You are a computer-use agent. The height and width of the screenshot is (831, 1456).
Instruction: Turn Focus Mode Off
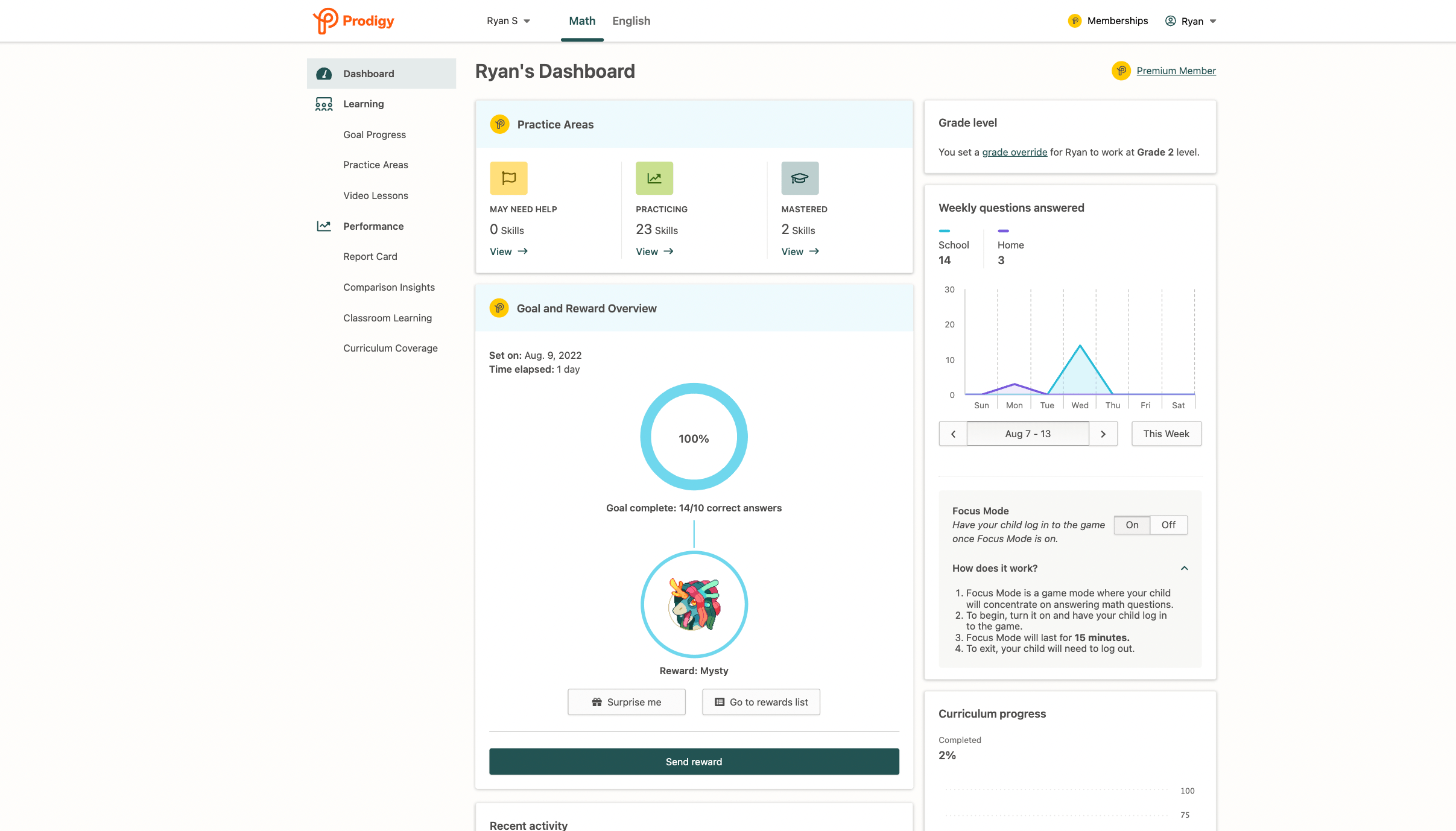[x=1168, y=525]
